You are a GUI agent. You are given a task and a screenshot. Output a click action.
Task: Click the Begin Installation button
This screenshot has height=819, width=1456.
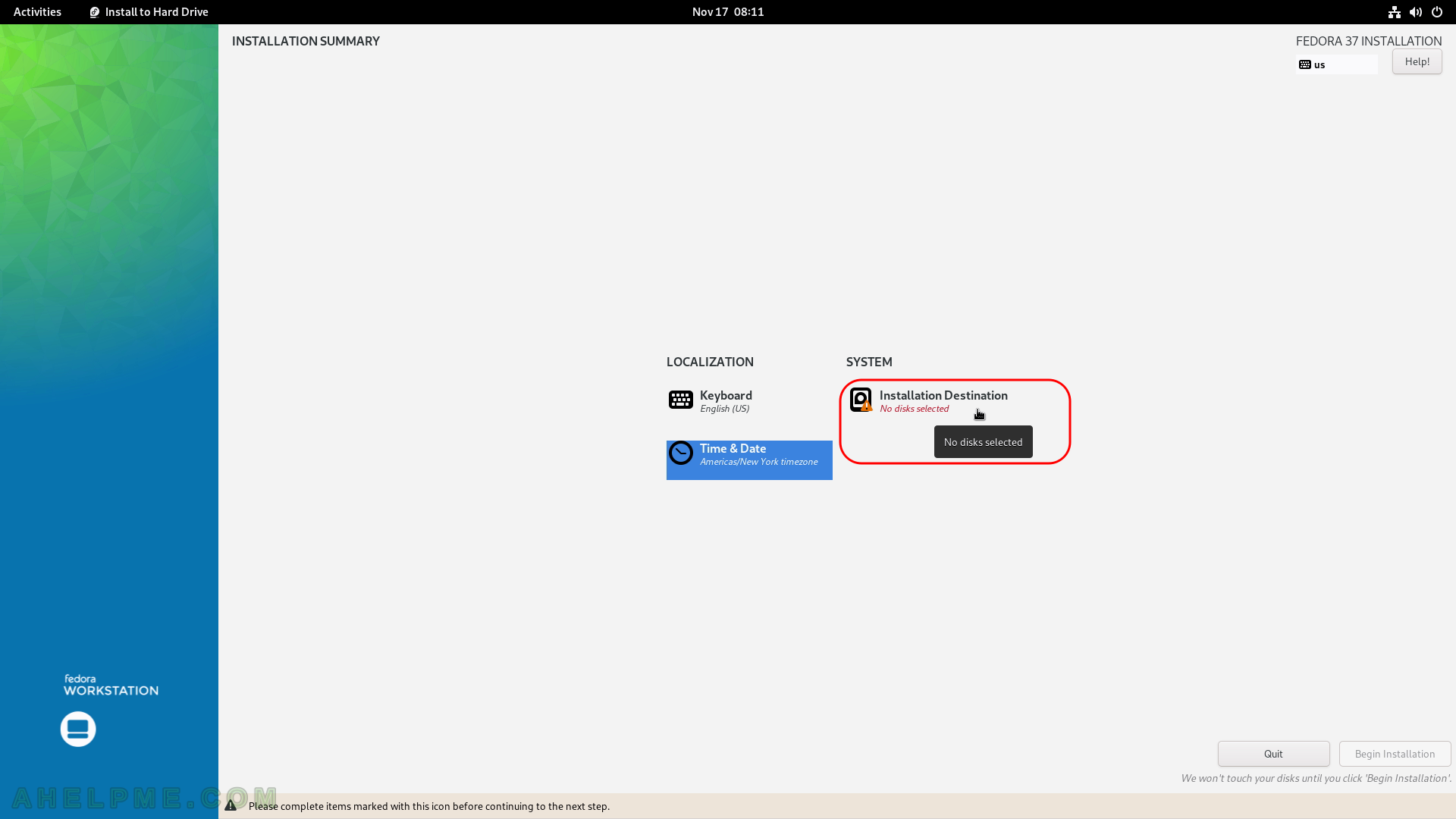[1395, 754]
